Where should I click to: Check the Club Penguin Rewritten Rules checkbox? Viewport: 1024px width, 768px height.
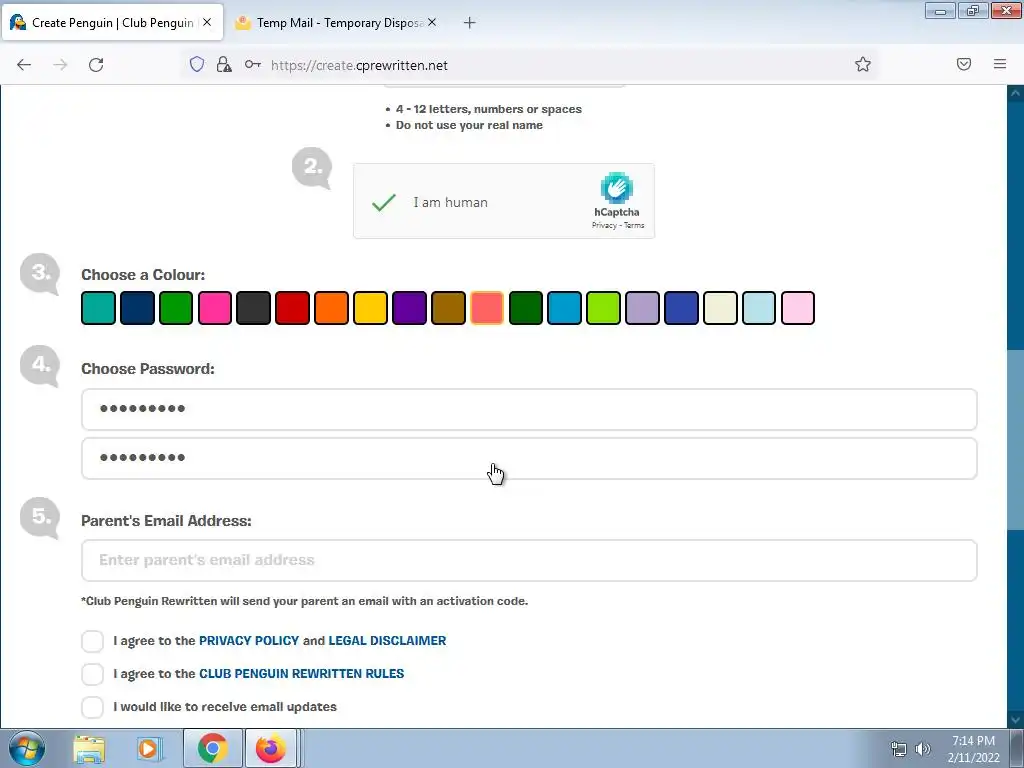pos(93,674)
